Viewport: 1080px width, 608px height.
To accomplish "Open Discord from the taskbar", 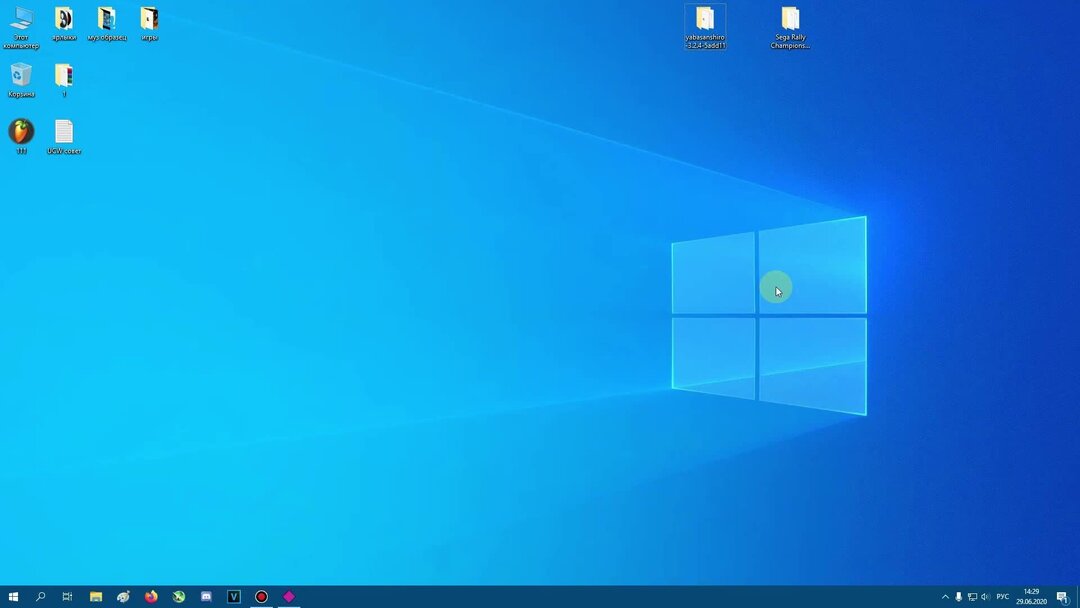I will click(206, 596).
